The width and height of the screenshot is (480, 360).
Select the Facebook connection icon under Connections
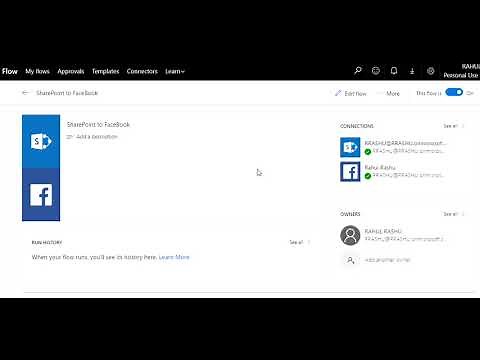point(350,172)
